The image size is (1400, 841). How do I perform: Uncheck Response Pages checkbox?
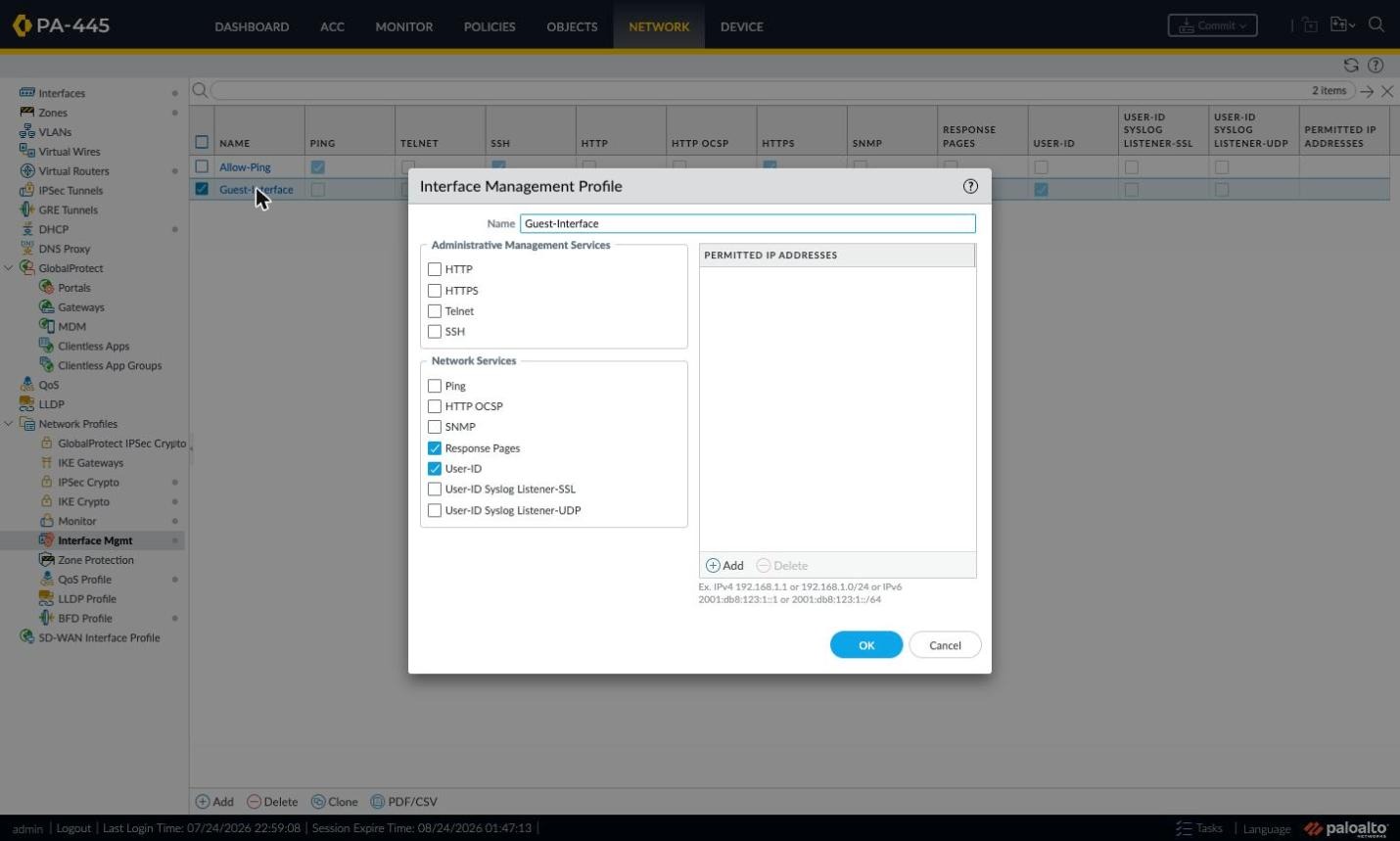435,448
